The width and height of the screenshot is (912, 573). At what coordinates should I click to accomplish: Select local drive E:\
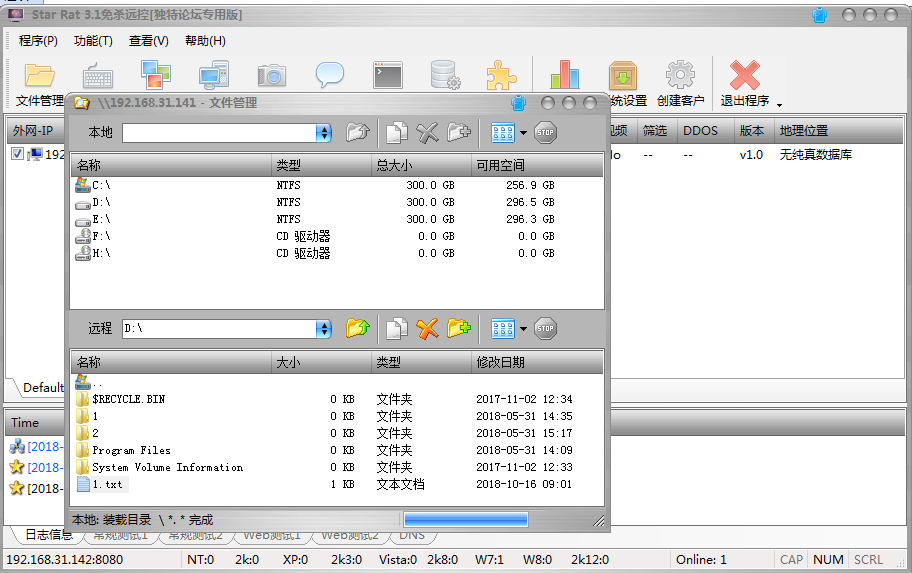92,219
